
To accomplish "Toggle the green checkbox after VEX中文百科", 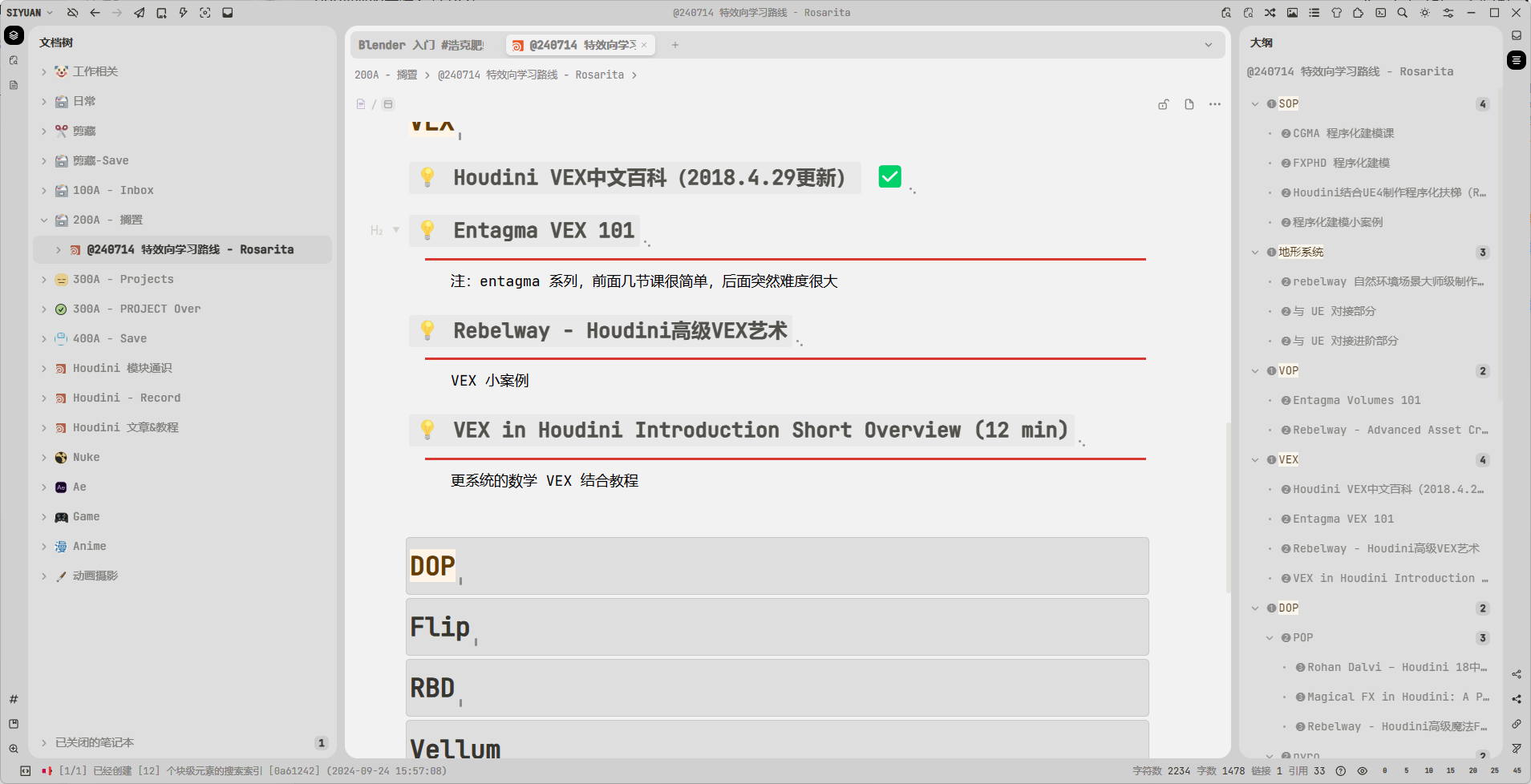I will [889, 176].
